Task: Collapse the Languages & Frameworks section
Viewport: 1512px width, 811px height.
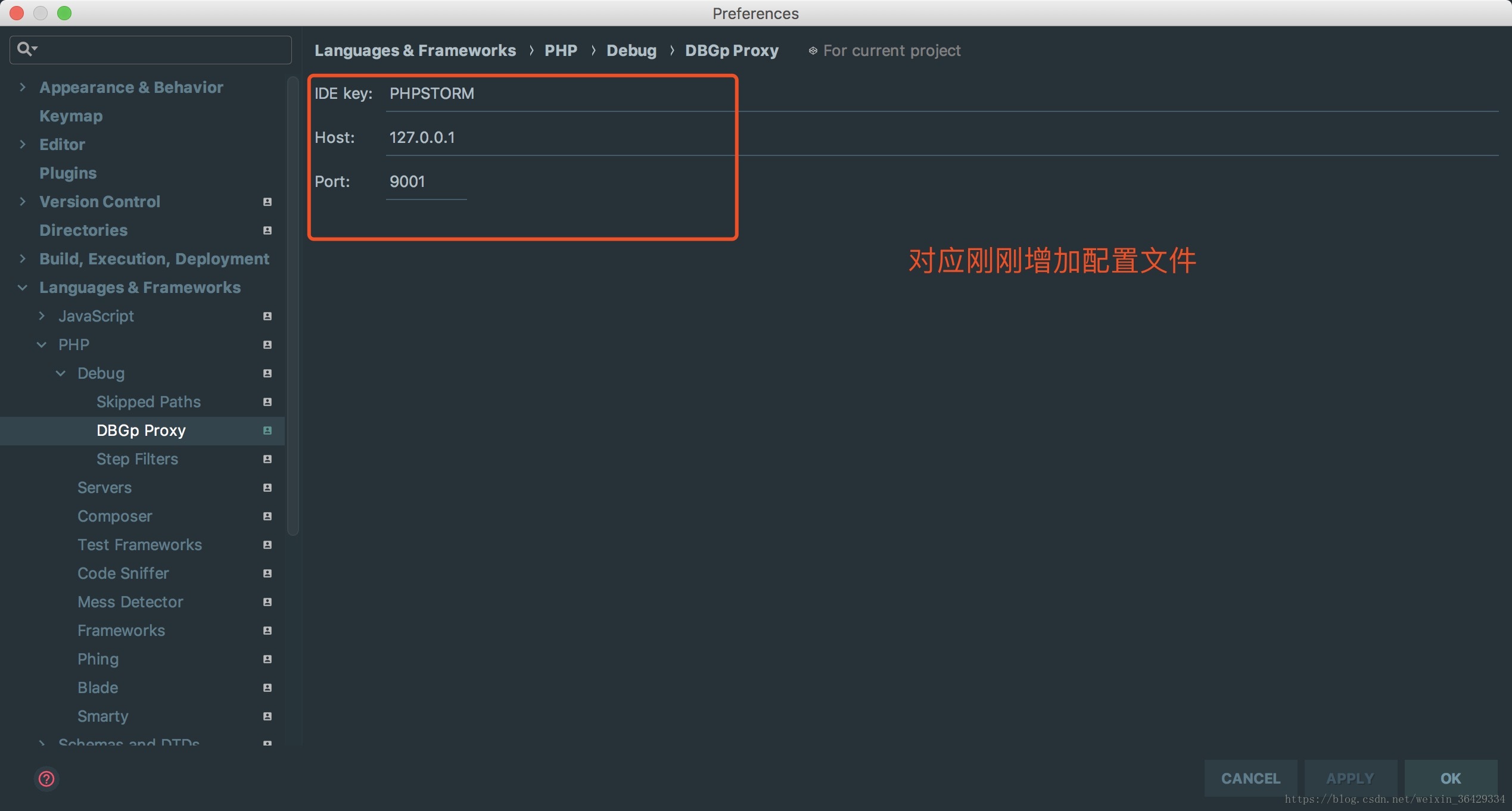Action: click(23, 288)
